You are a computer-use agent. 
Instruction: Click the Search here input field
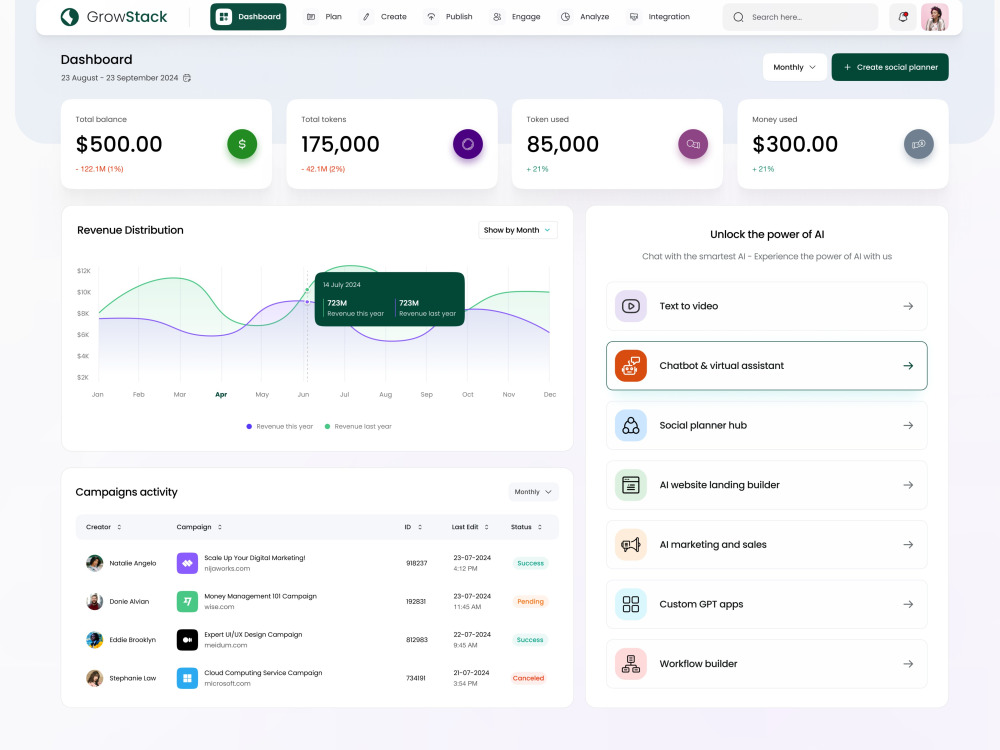coord(800,17)
